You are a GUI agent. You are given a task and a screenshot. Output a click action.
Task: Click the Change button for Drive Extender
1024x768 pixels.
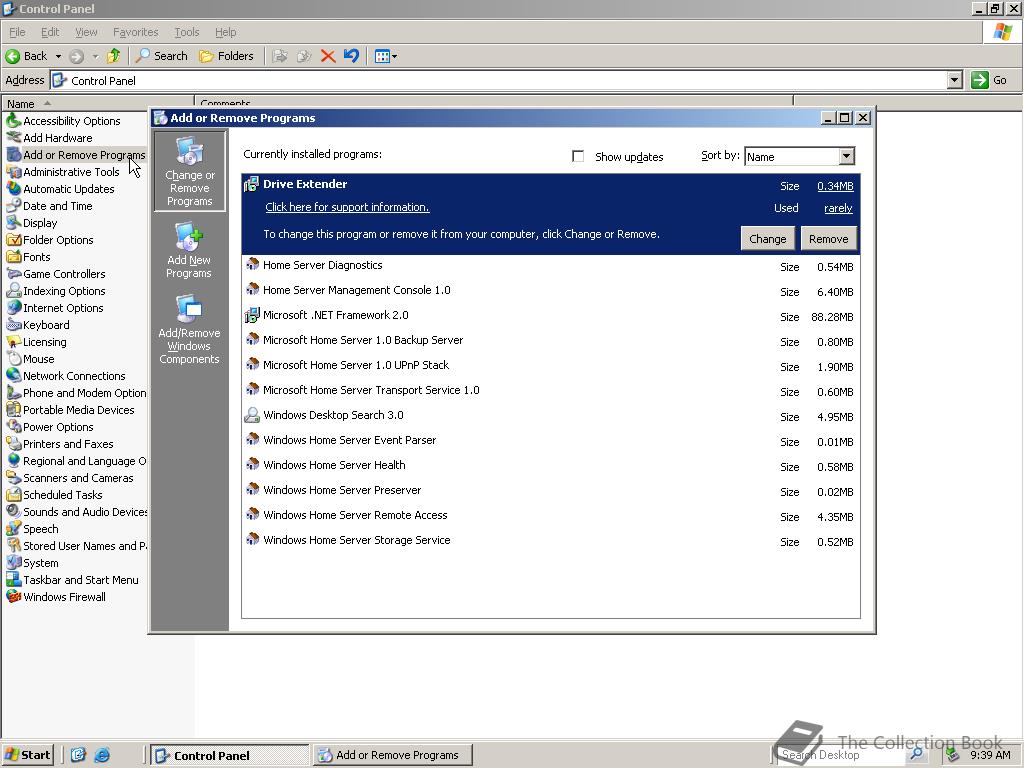coord(767,238)
